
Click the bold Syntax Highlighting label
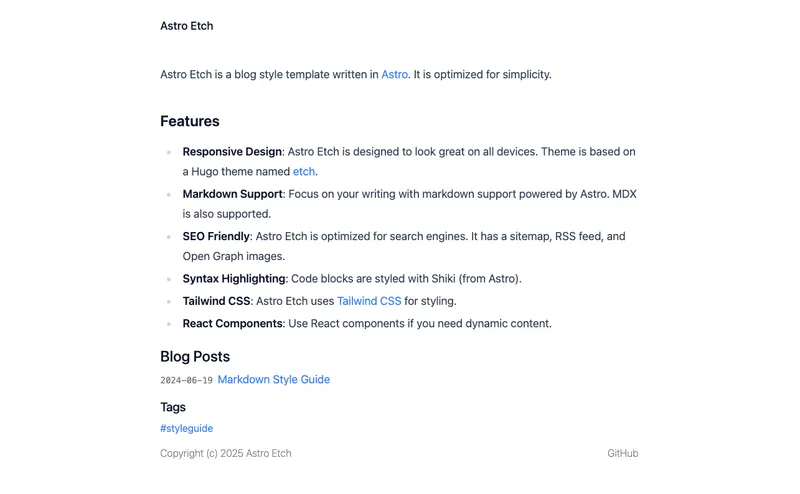coord(234,279)
